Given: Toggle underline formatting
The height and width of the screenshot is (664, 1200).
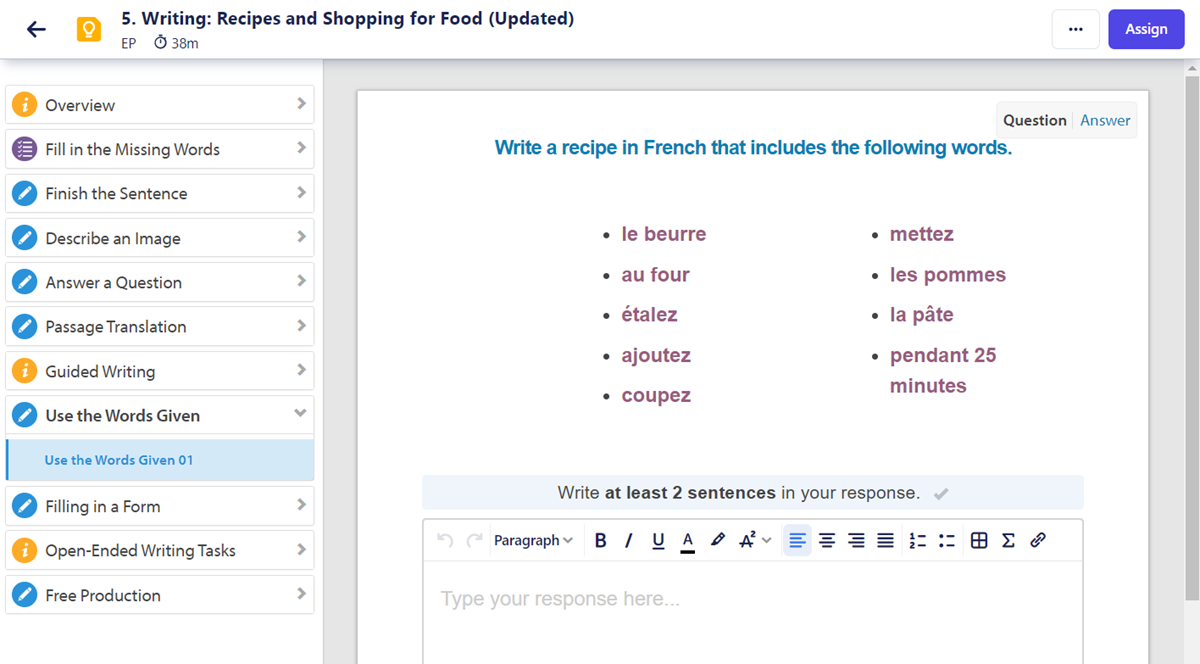Looking at the screenshot, I should pos(658,540).
